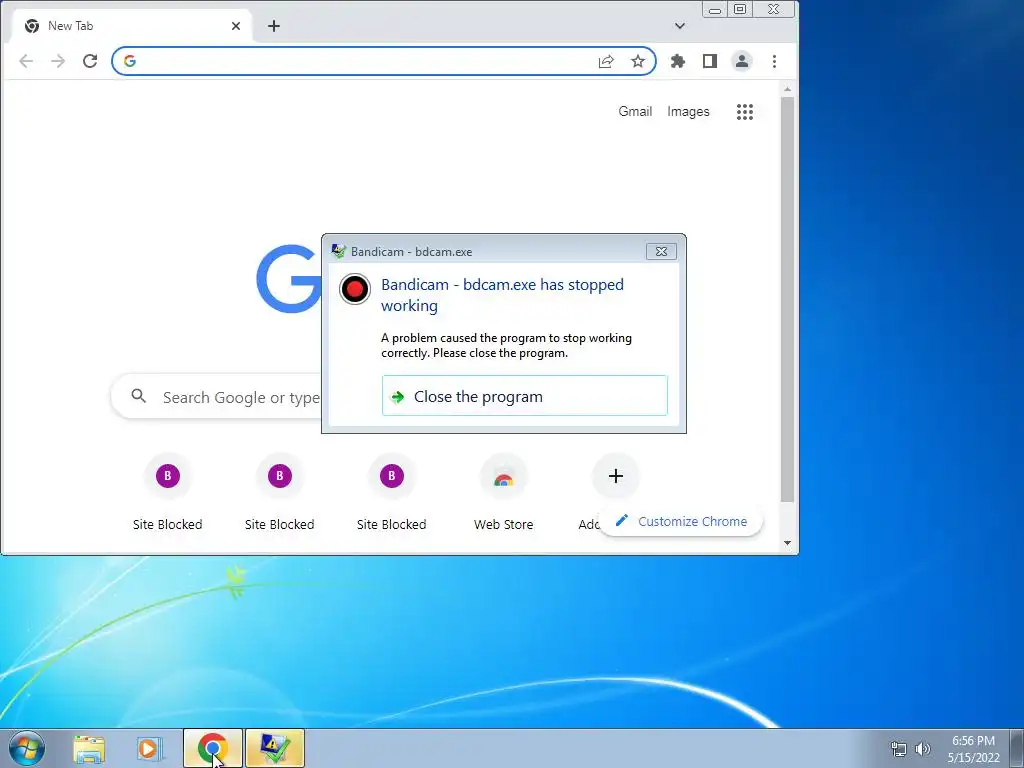This screenshot has height=768, width=1024.
Task: Select the New Tab tab
Action: [x=133, y=26]
